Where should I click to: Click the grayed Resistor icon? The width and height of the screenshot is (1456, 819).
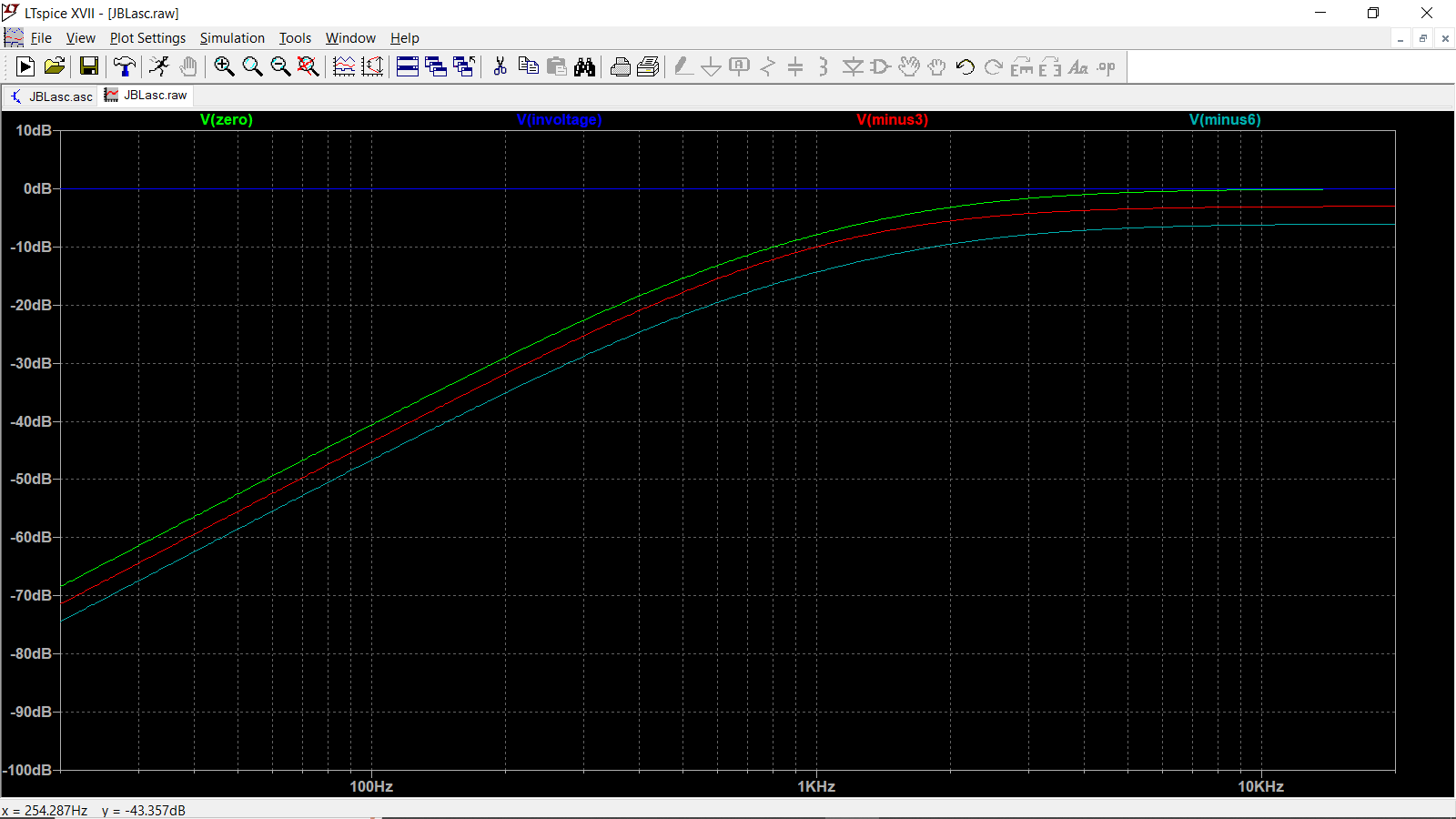[768, 66]
